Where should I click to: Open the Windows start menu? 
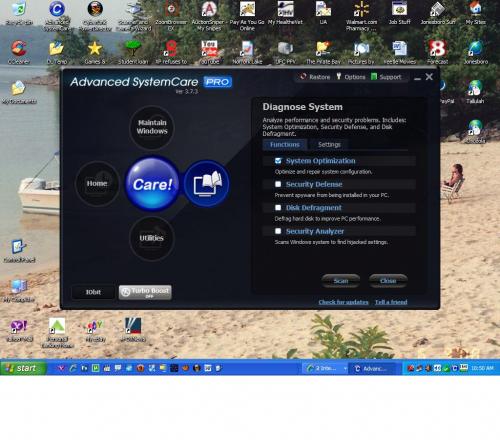pyautogui.click(x=23, y=368)
